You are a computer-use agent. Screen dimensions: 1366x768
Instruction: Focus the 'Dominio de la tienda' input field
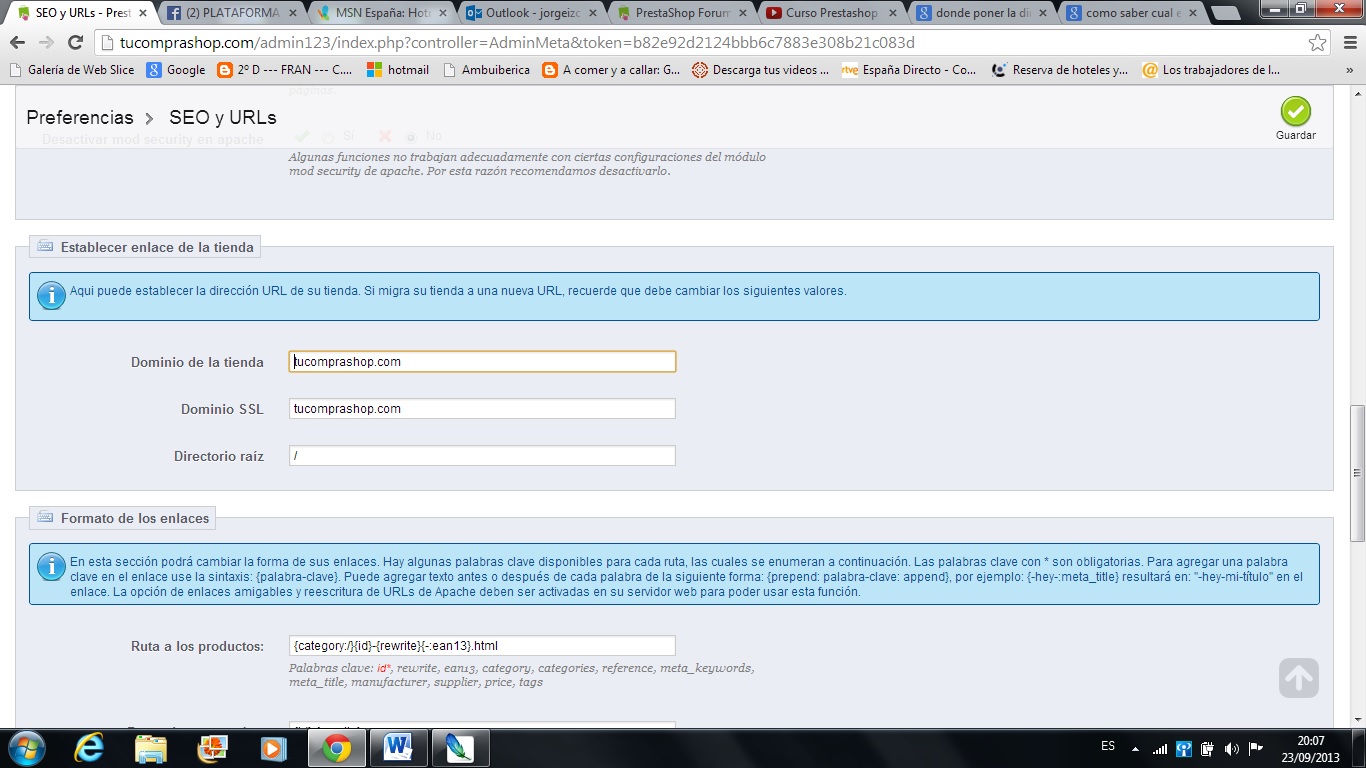[482, 361]
